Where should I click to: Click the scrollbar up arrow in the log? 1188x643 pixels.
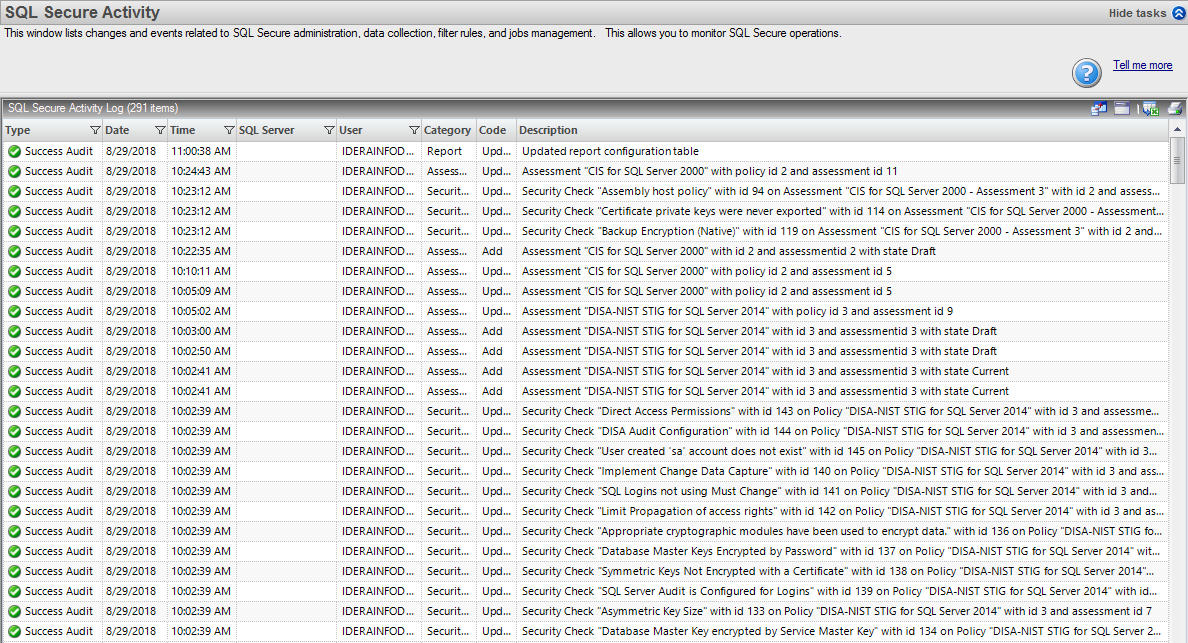1178,129
